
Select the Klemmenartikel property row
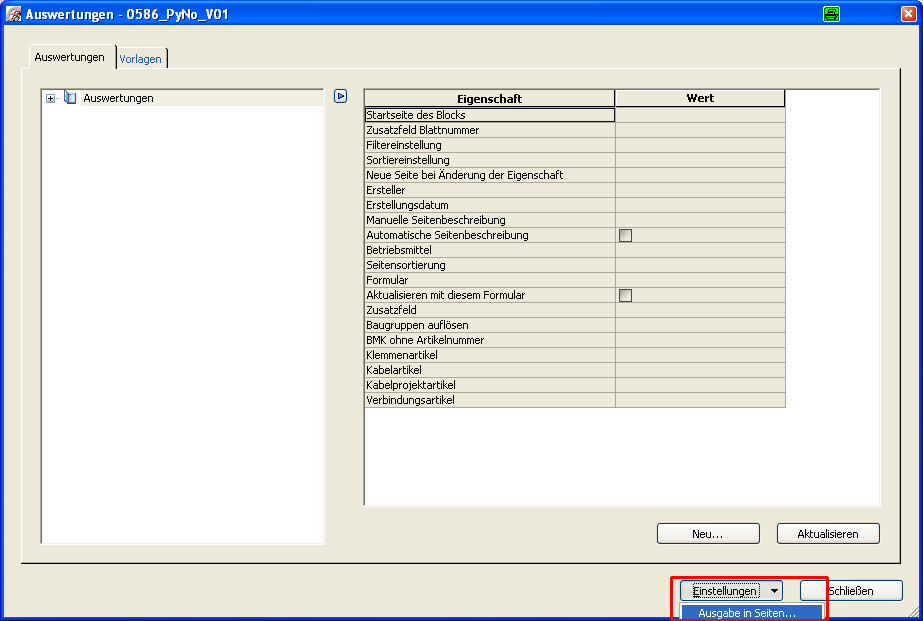pyautogui.click(x=490, y=355)
